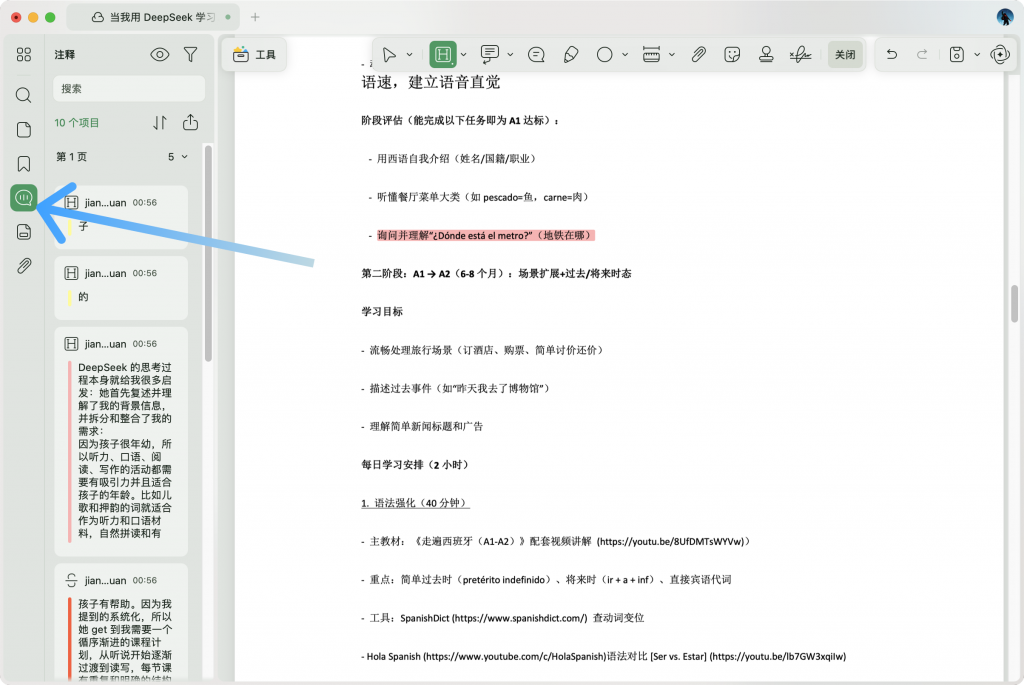Viewport: 1024px width, 685px height.
Task: Toggle the highlight H tool
Action: pos(443,54)
